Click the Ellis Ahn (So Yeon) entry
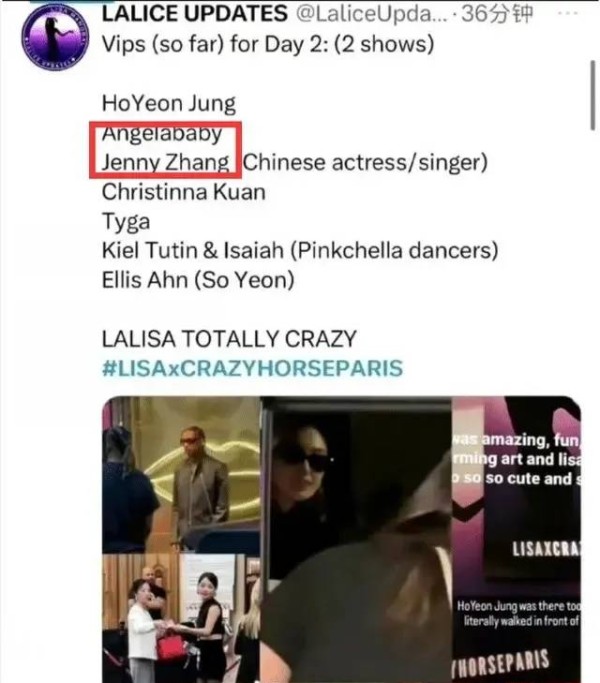Image resolution: width=600 pixels, height=683 pixels. click(198, 280)
